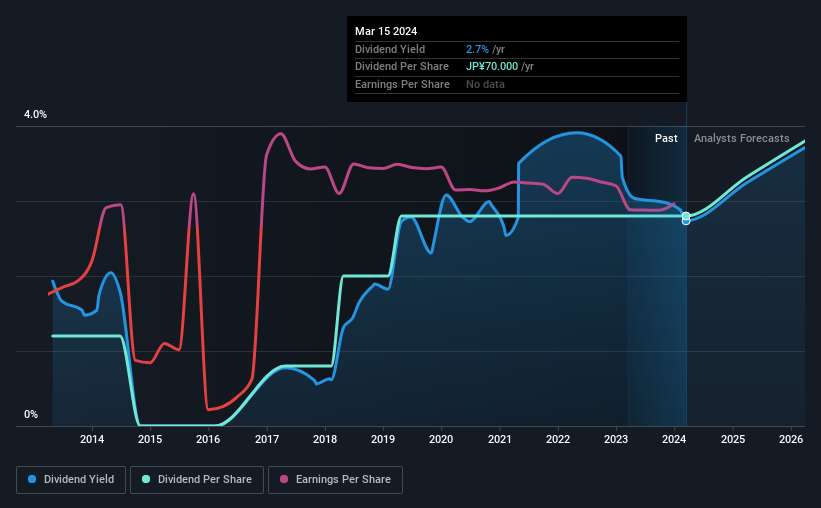821x508 pixels.
Task: Click the JP¥70.000 dividend per share value
Action: click(492, 67)
